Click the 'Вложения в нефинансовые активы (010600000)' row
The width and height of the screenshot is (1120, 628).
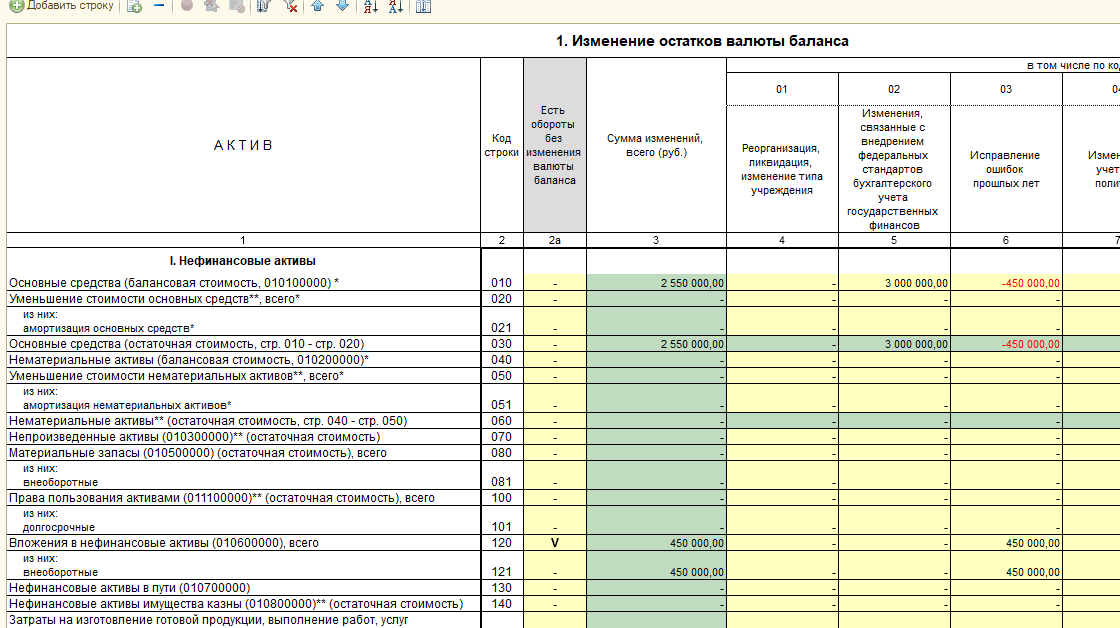tap(244, 543)
